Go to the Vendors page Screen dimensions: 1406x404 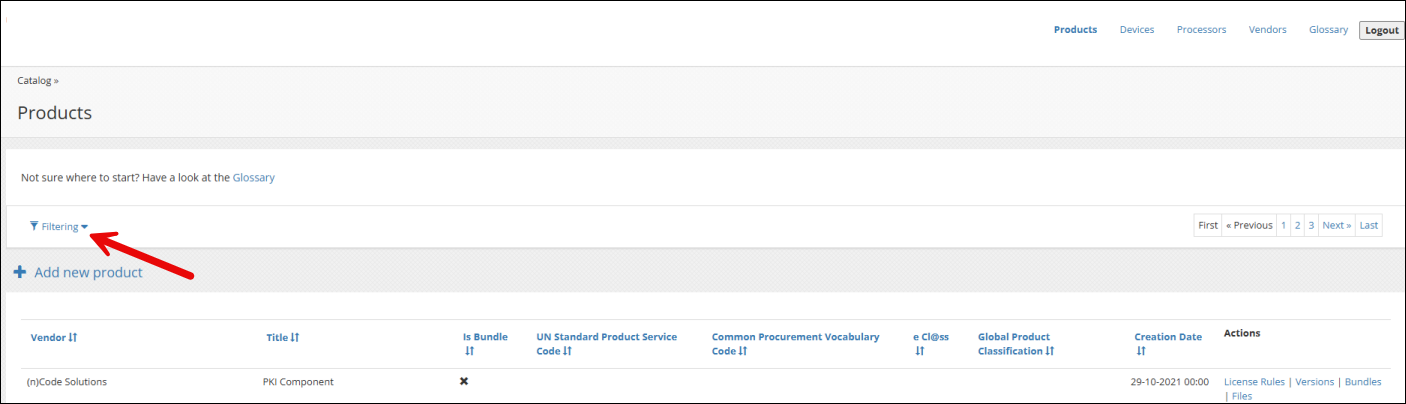pos(1268,30)
